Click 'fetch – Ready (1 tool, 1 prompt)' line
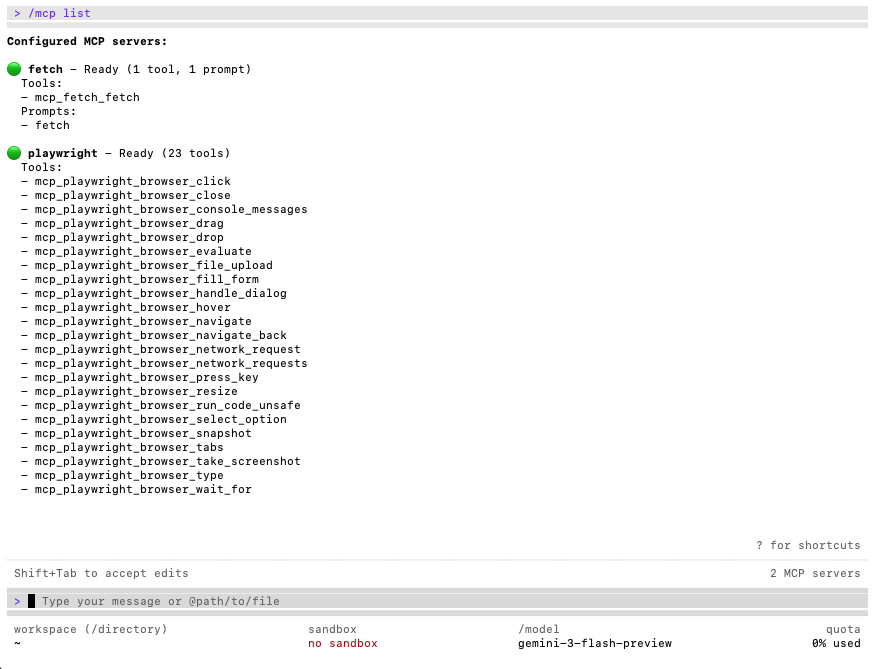 (x=140, y=69)
